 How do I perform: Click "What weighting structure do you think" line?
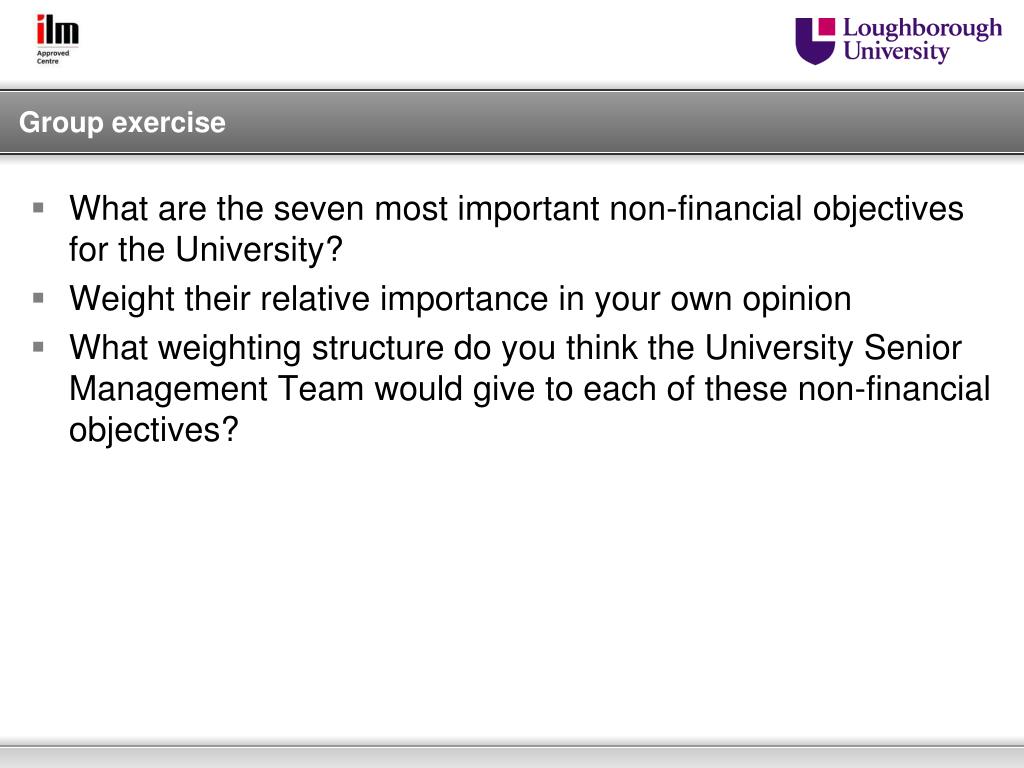tap(515, 348)
